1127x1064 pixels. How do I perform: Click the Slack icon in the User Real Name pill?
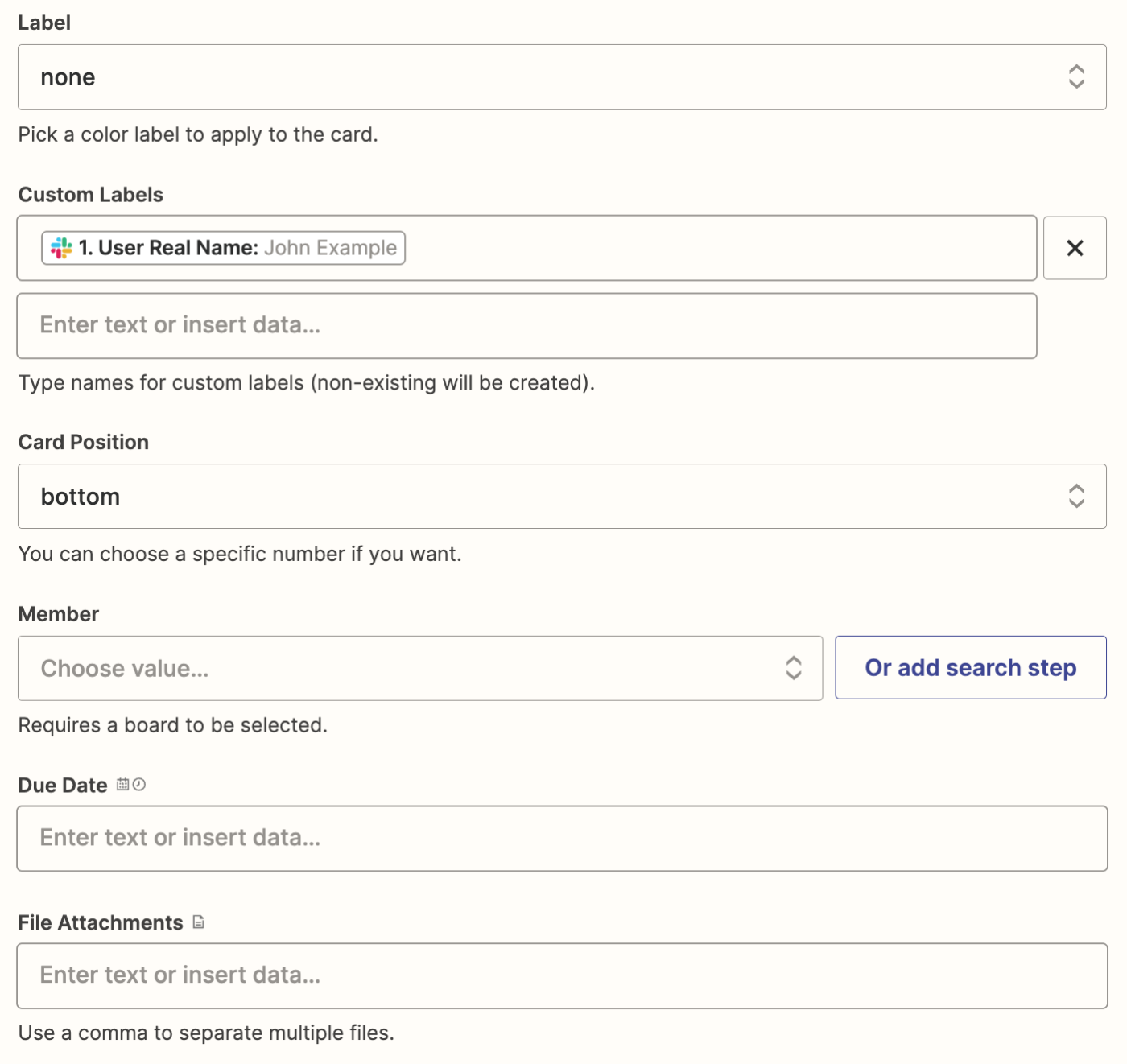61,248
